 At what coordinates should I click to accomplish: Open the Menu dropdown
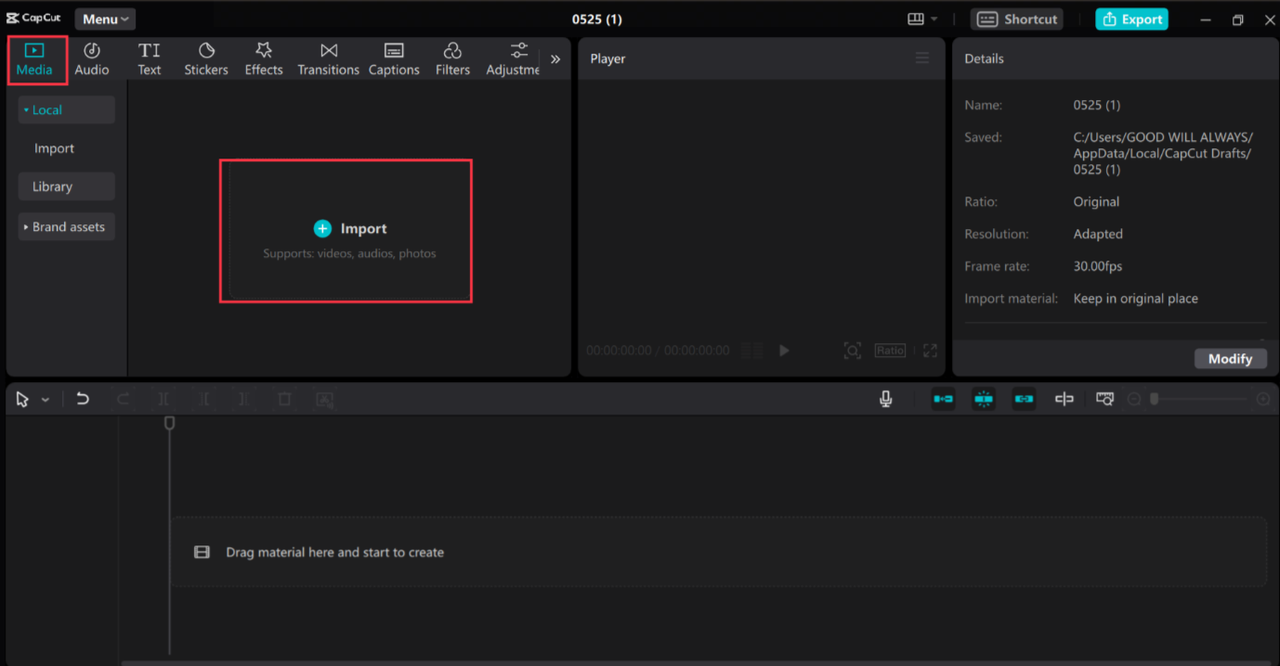click(105, 19)
